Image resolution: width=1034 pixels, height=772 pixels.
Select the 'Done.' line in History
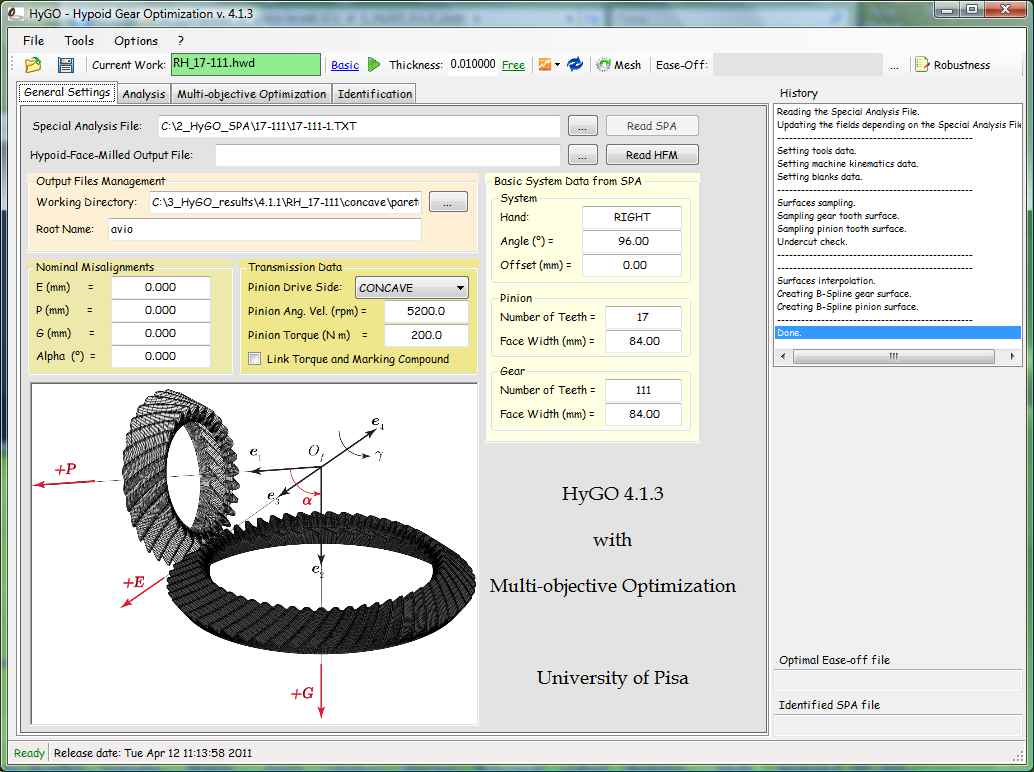coord(897,333)
